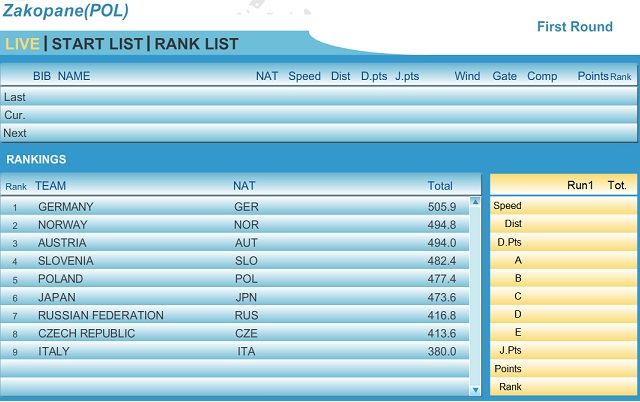Click the NAME column header
640x402 pixels.
74,76
